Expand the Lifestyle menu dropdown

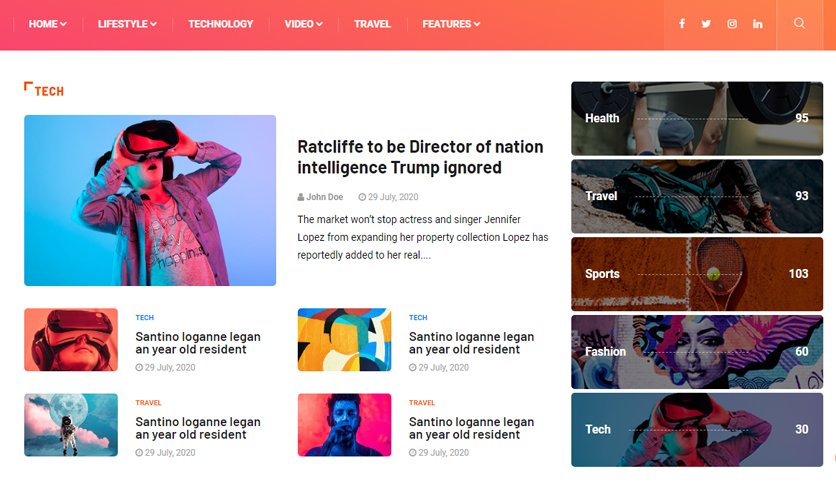click(127, 24)
